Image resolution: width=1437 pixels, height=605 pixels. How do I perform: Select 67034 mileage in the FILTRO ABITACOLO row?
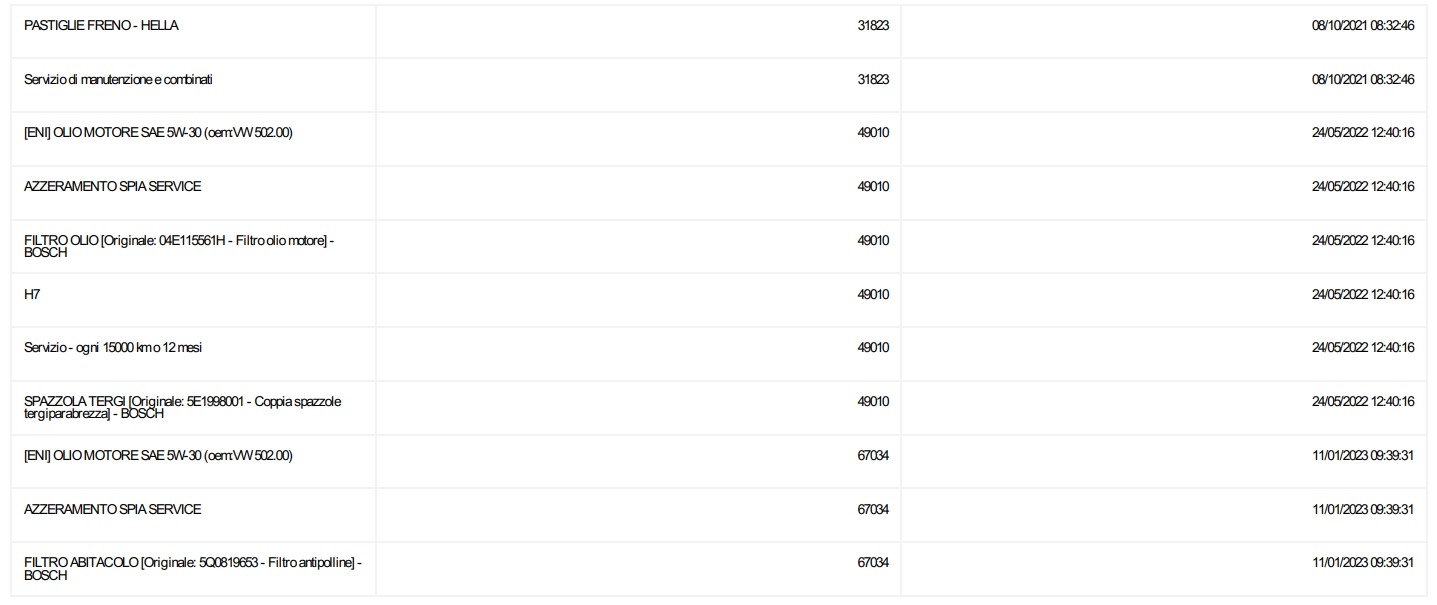pos(873,563)
